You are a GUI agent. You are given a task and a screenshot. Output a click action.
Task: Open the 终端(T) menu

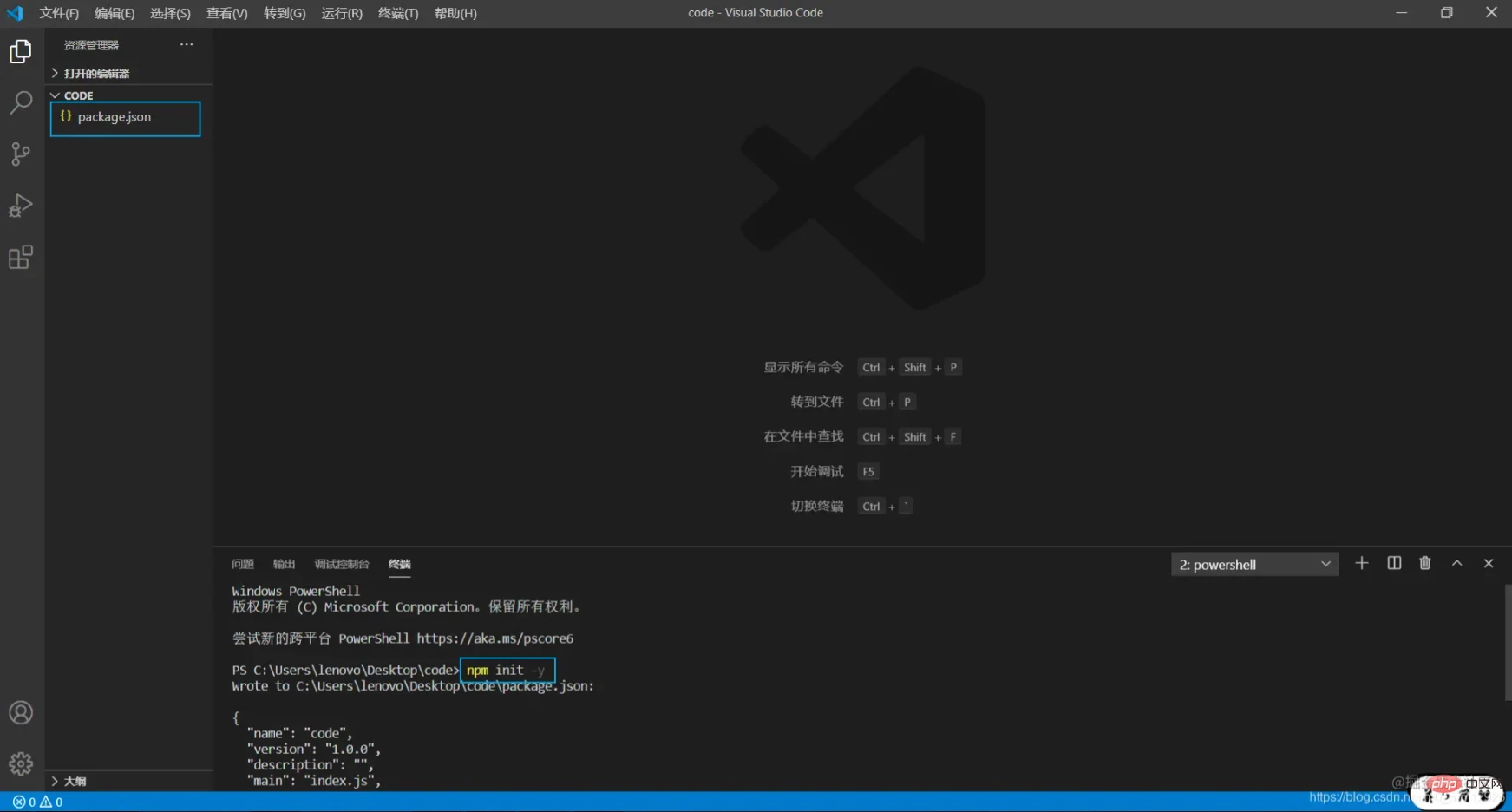click(398, 13)
